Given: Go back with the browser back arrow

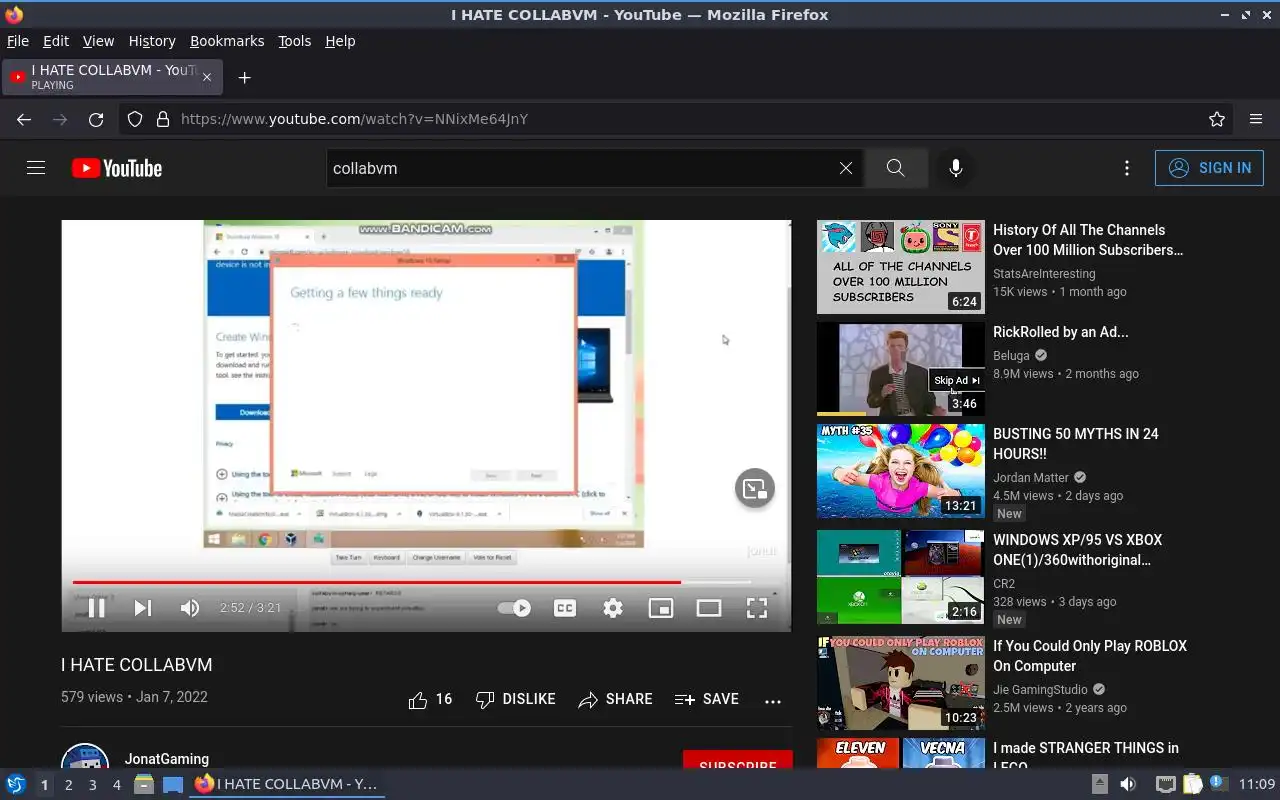Looking at the screenshot, I should (24, 119).
